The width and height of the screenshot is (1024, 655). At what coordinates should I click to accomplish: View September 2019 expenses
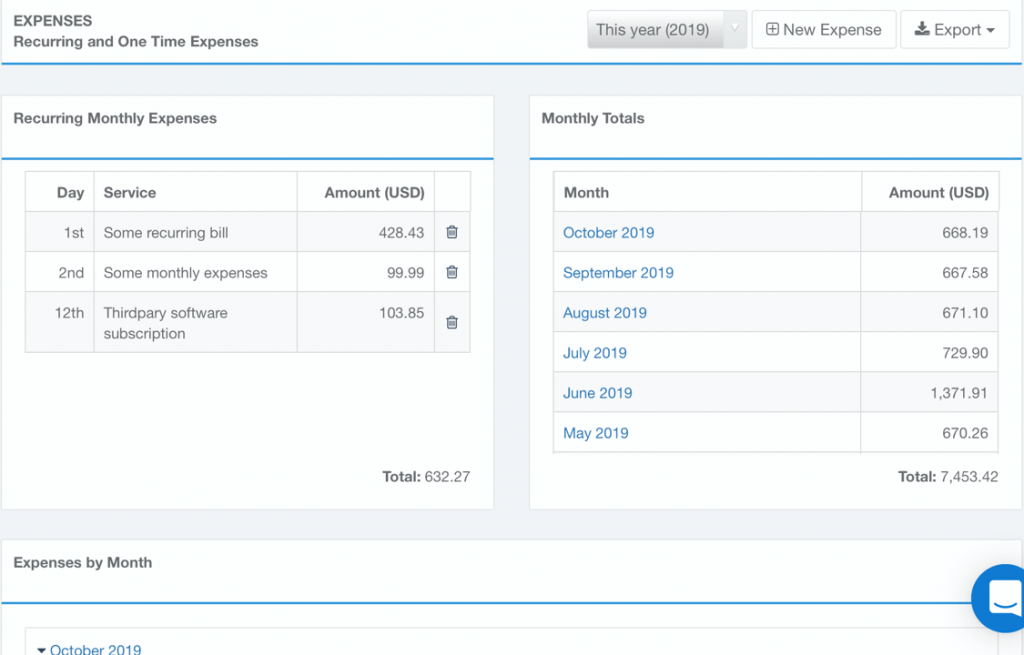tap(618, 271)
